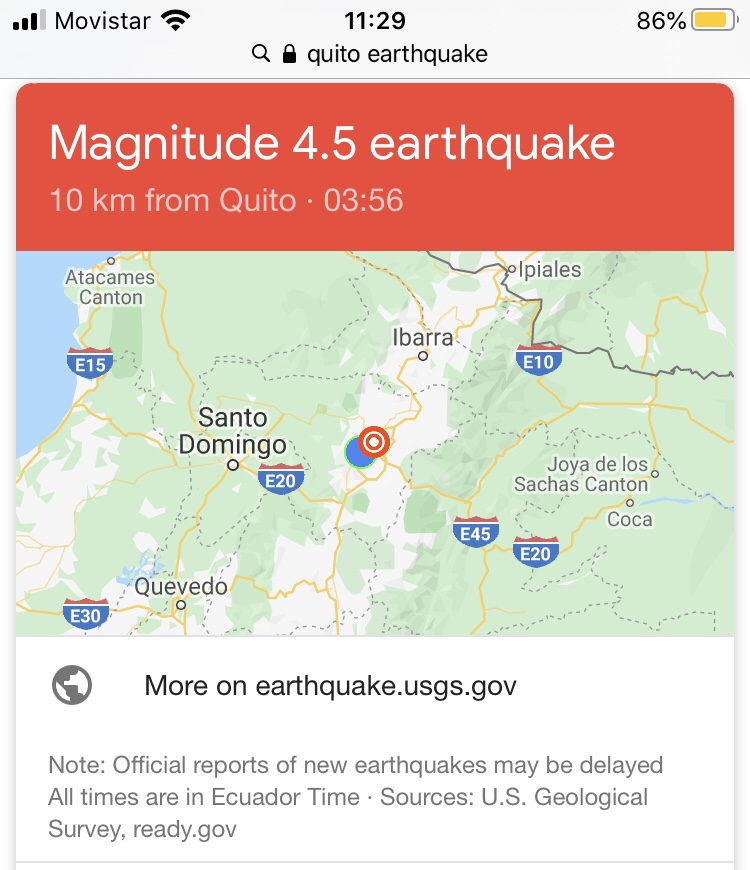Tap the search magnifier icon in address bar
The height and width of the screenshot is (870, 750).
coord(261,54)
